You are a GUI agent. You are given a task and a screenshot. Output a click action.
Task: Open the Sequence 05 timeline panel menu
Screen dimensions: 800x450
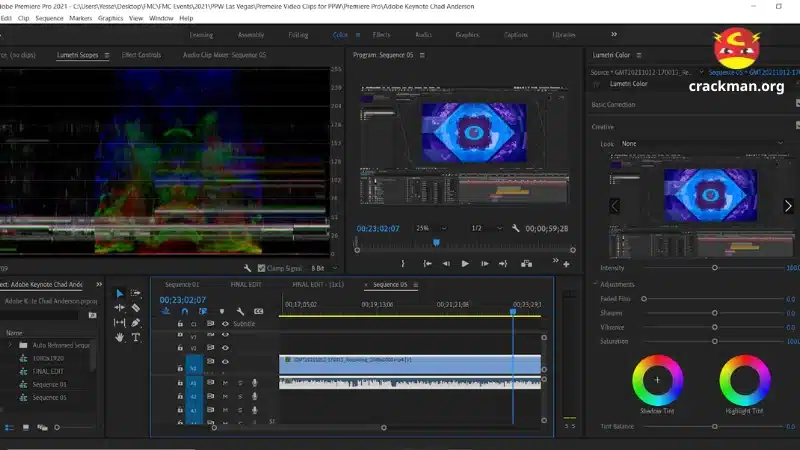tap(415, 285)
